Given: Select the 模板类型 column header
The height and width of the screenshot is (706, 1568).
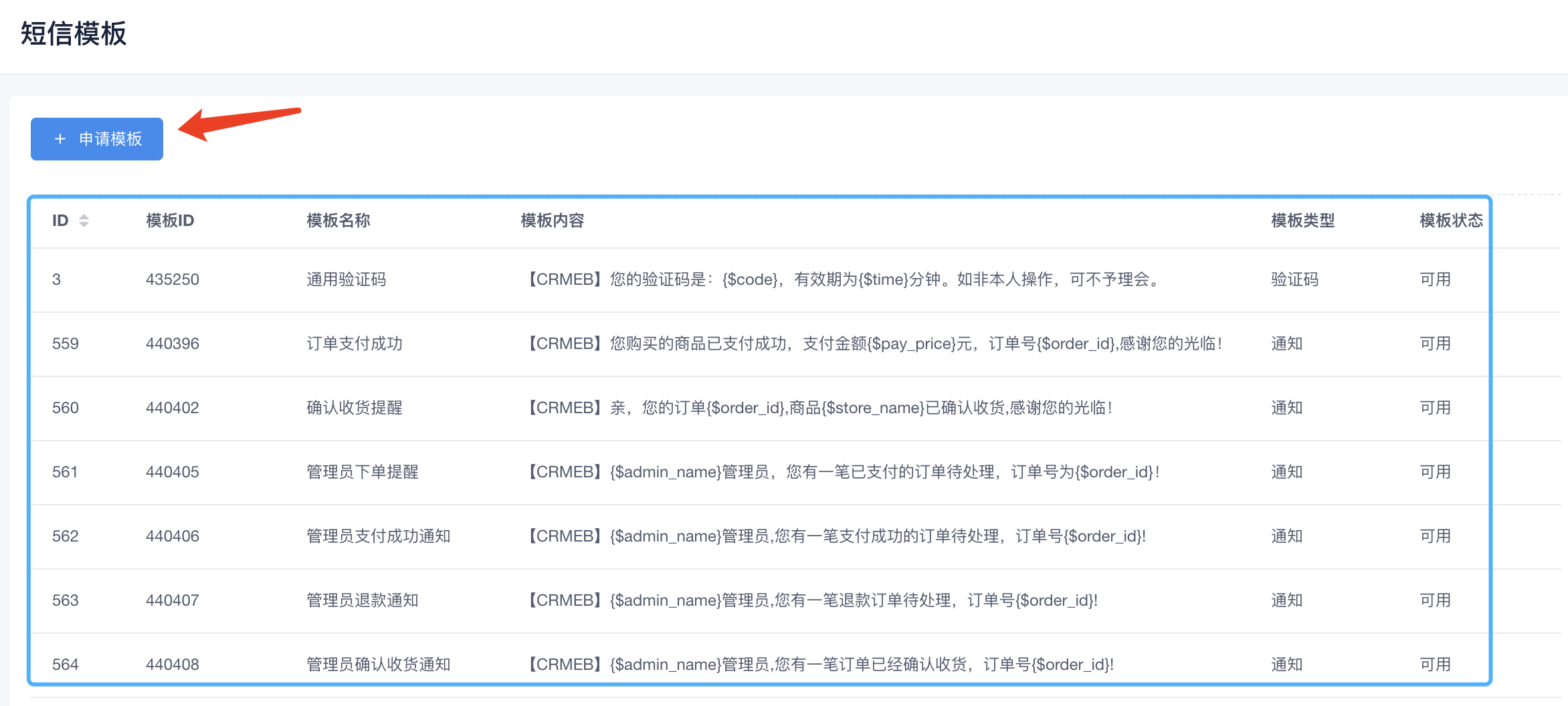Looking at the screenshot, I should pos(1303,221).
